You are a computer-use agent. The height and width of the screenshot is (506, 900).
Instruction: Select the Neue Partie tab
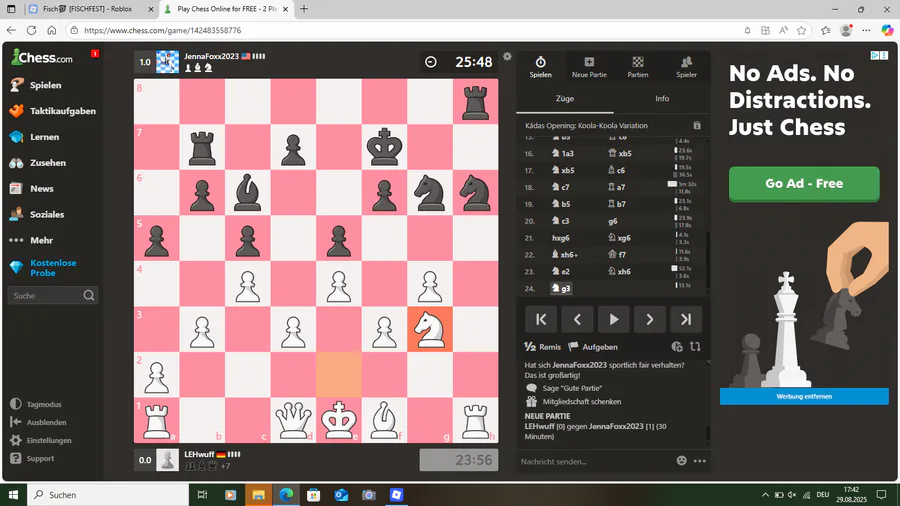pyautogui.click(x=589, y=67)
